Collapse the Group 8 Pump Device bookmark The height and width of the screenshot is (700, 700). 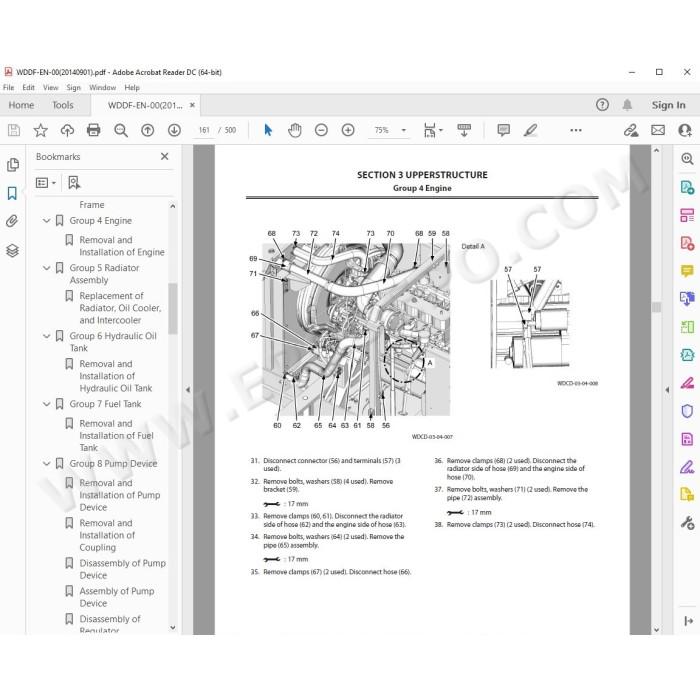(46, 463)
